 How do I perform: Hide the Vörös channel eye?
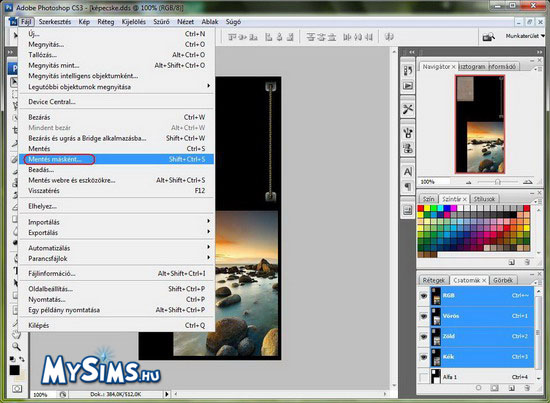[x=424, y=316]
